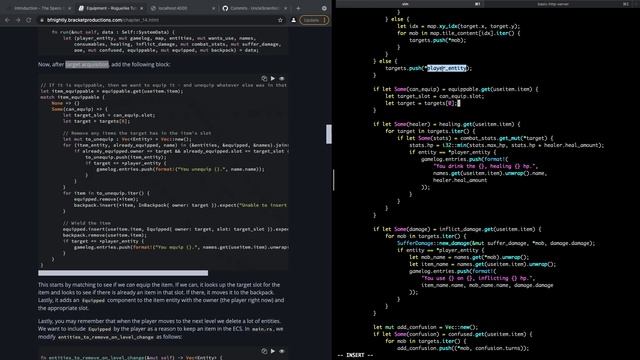Reload the bfnightly page
640x360 pixels.
[29, 20]
